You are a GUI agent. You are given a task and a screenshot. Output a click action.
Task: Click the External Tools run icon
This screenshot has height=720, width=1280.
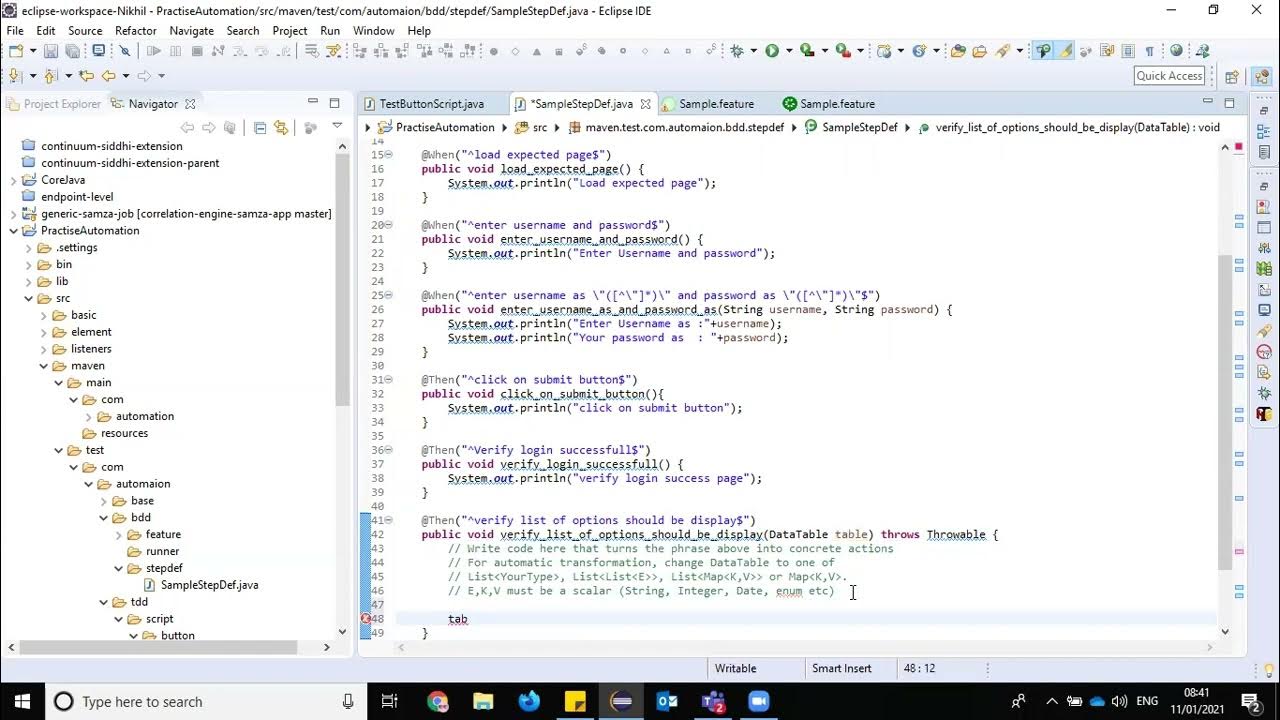[x=843, y=50]
